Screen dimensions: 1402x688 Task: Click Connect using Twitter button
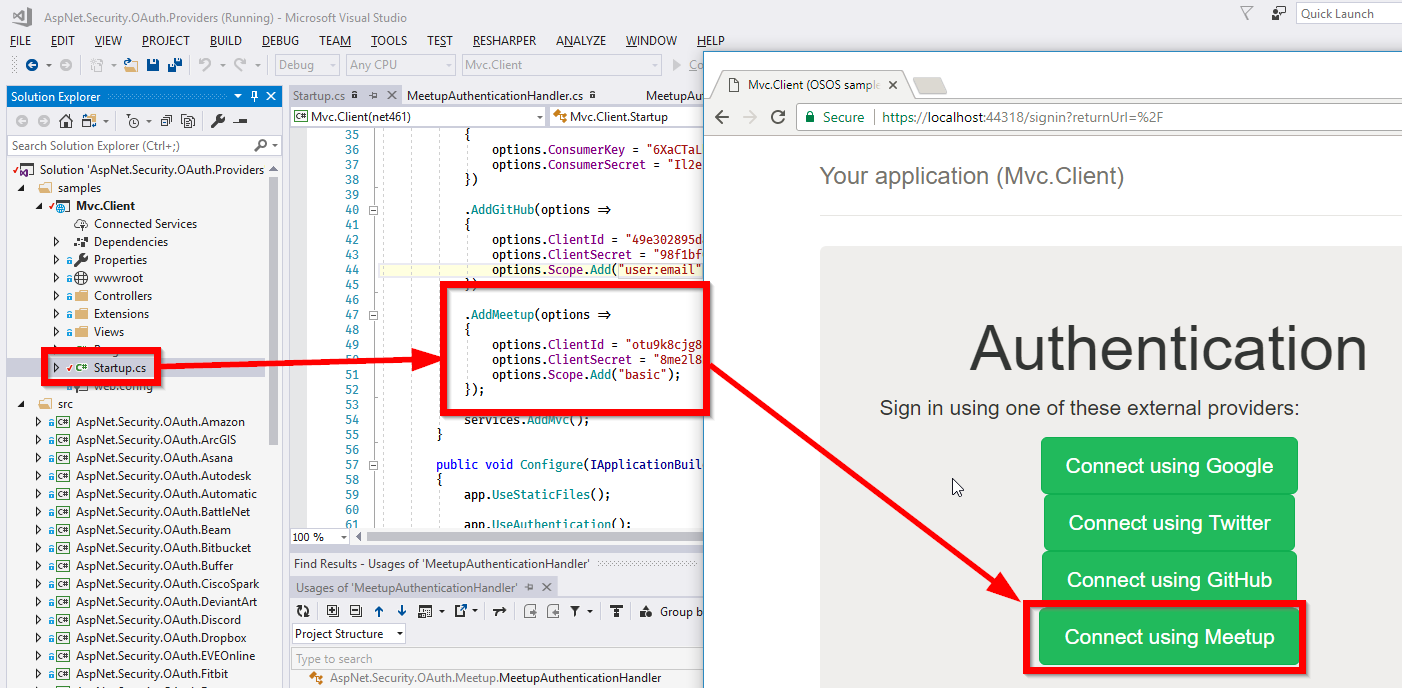(x=1169, y=523)
